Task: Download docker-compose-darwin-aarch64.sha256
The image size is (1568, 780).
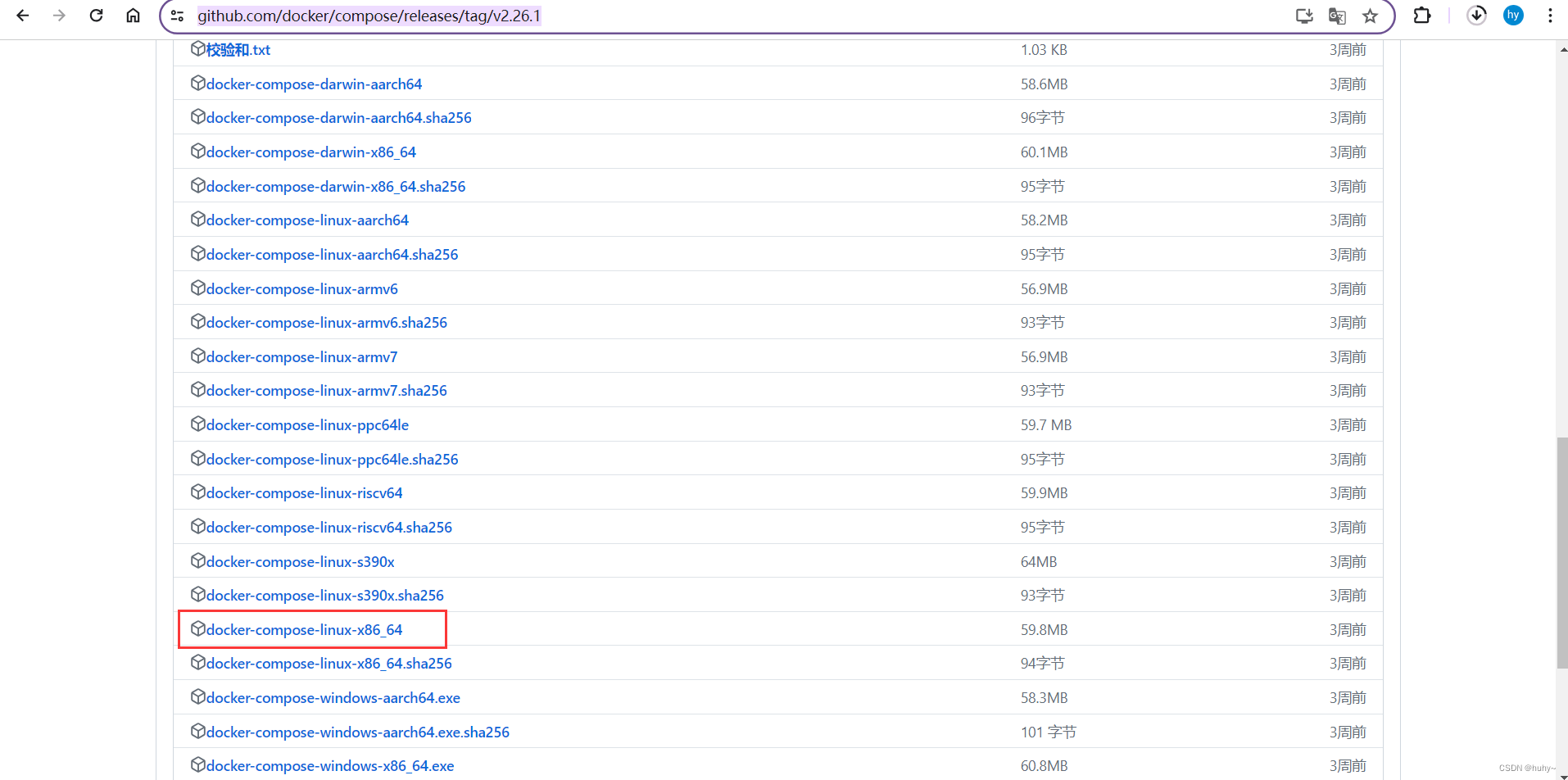Action: click(338, 118)
